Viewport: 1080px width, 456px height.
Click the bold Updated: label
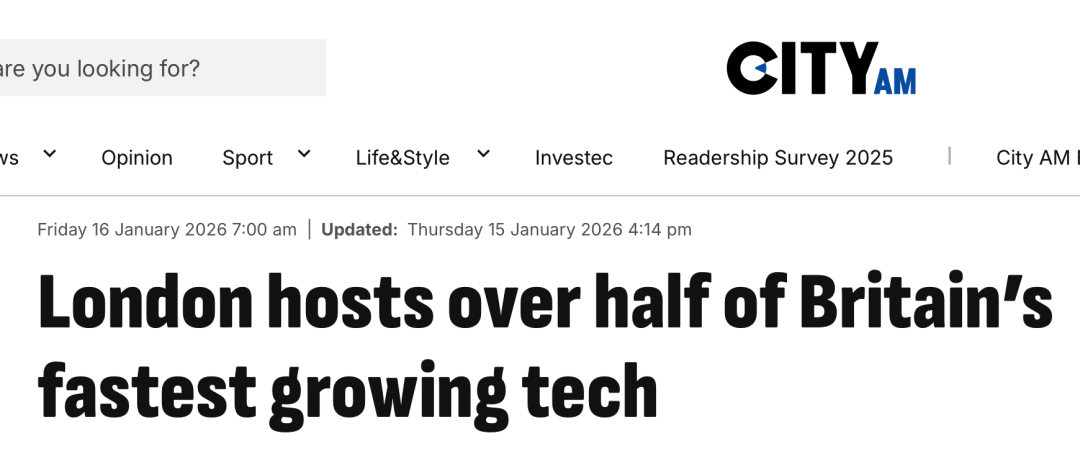click(359, 230)
